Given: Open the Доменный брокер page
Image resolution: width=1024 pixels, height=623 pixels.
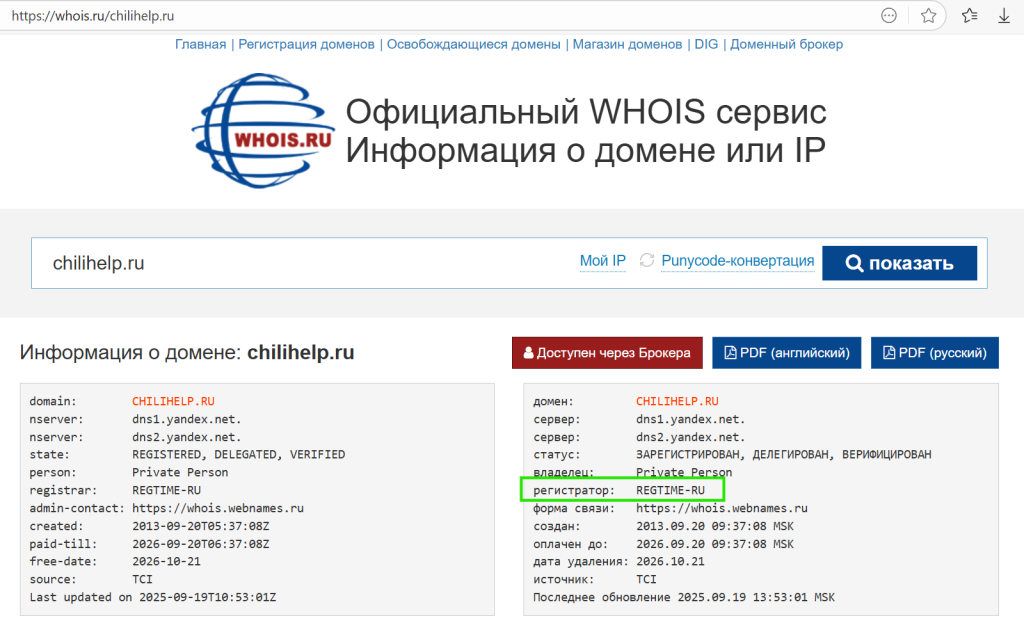Looking at the screenshot, I should pyautogui.click(x=786, y=44).
